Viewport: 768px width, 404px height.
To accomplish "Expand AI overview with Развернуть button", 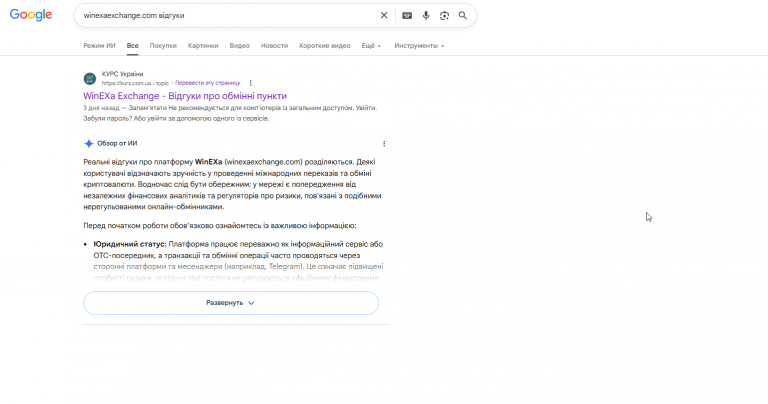I will point(231,303).
